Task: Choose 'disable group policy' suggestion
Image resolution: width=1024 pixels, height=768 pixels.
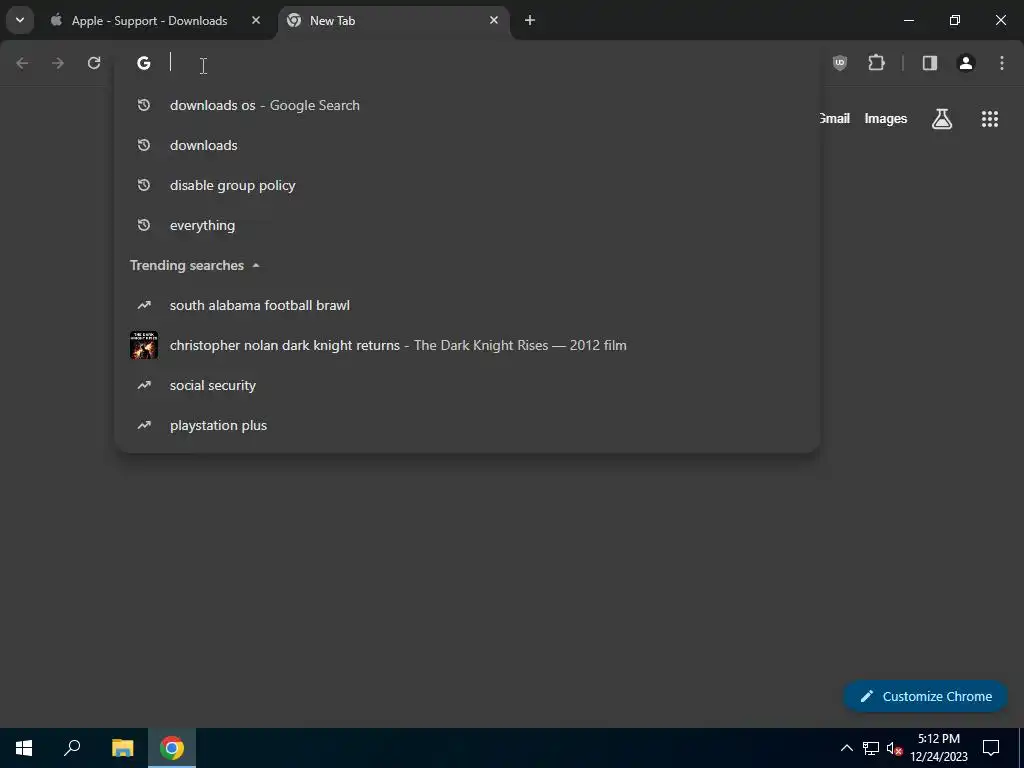Action: [x=467, y=185]
